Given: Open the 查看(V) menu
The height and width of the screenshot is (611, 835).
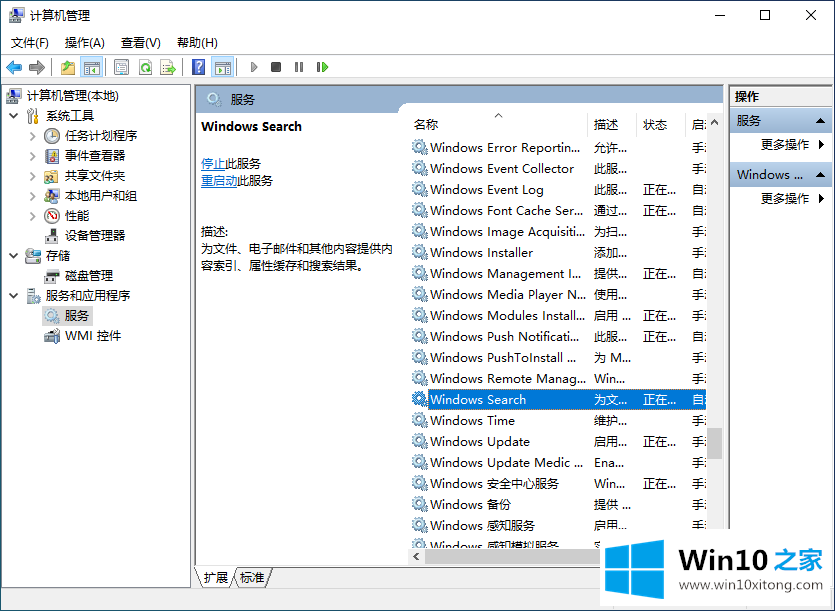Looking at the screenshot, I should (x=140, y=42).
